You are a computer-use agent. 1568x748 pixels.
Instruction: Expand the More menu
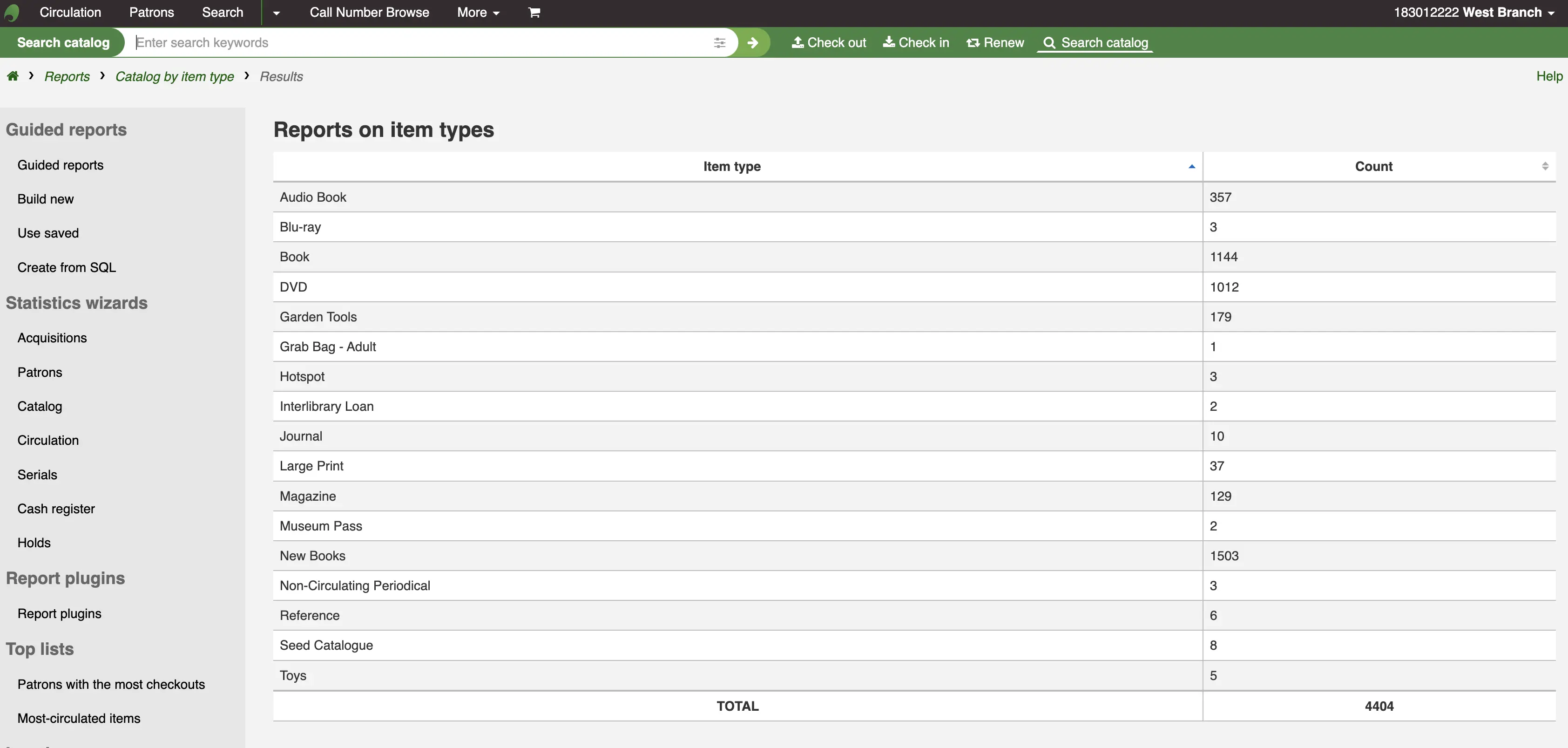point(479,12)
